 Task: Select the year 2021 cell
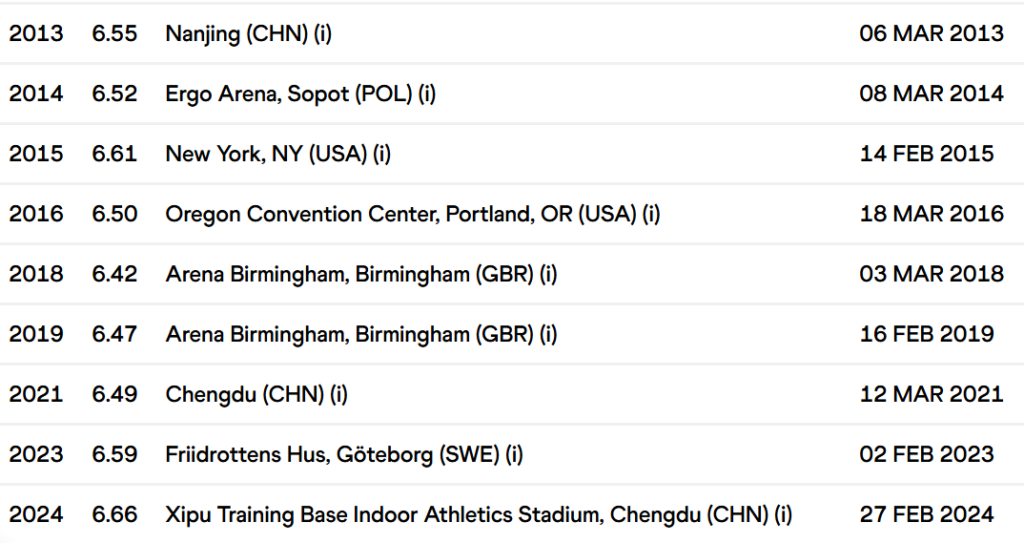[36, 394]
